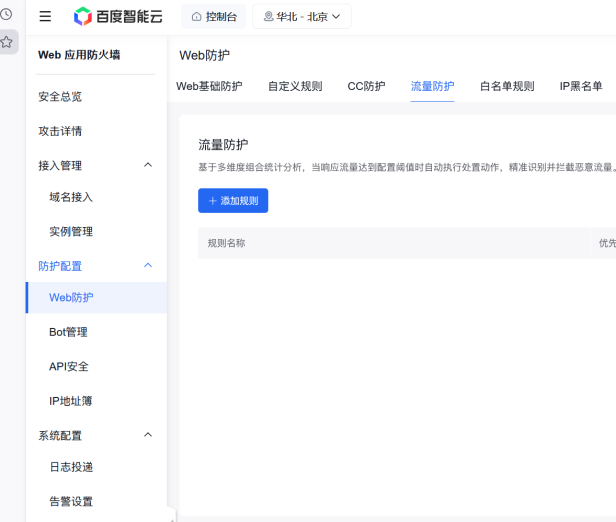Image resolution: width=616 pixels, height=522 pixels.
Task: Open 域名接入 page
Action: pos(71,197)
